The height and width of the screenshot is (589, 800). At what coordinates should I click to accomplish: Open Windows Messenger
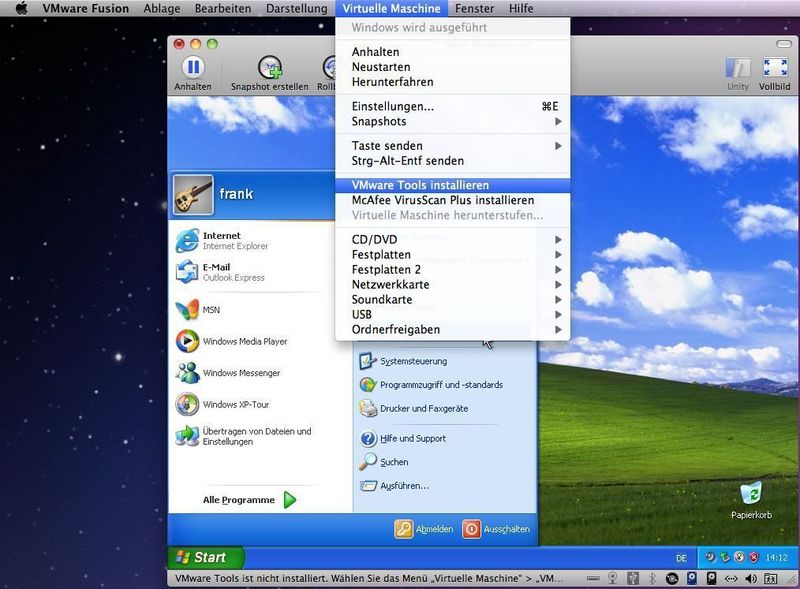(228, 373)
